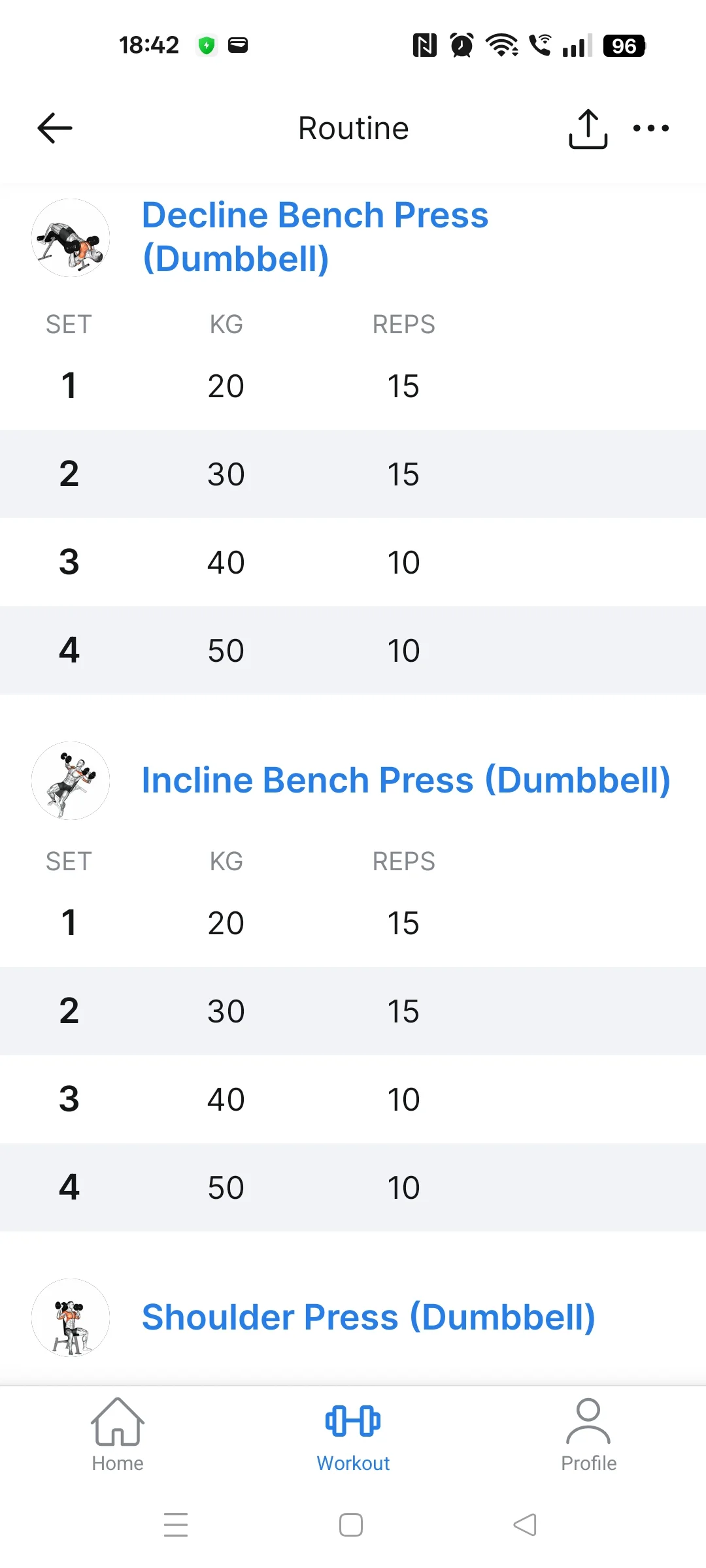This screenshot has width=706, height=1568.
Task: Open the Profile tab
Action: 588,1435
